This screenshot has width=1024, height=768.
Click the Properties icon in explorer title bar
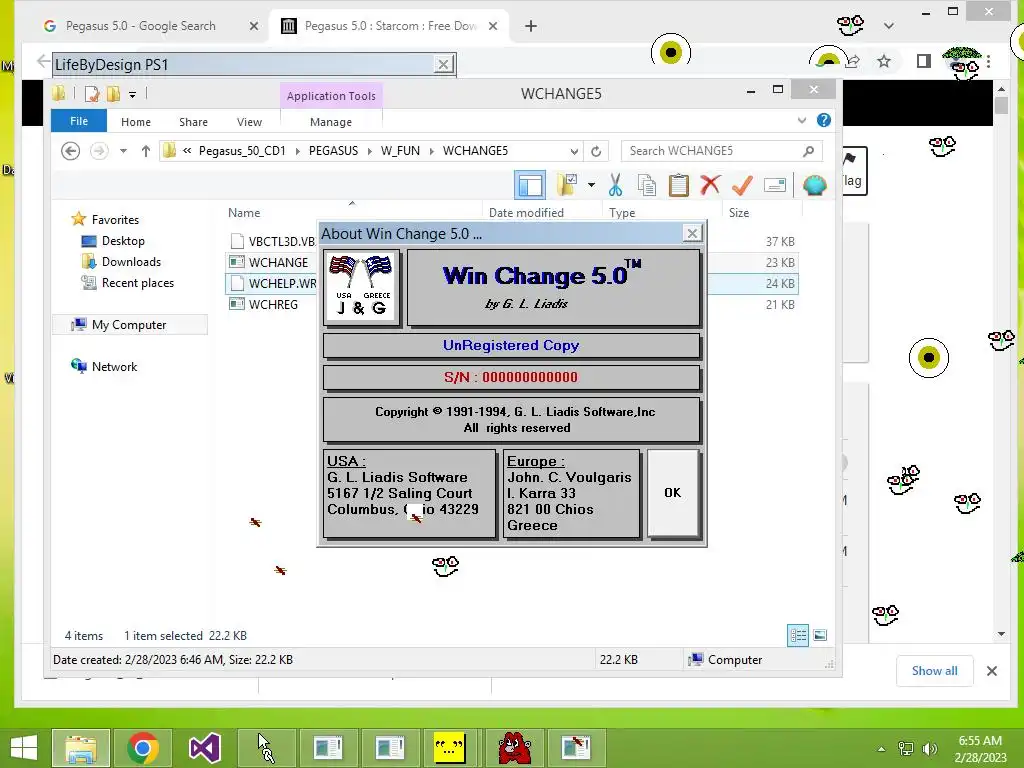92,94
